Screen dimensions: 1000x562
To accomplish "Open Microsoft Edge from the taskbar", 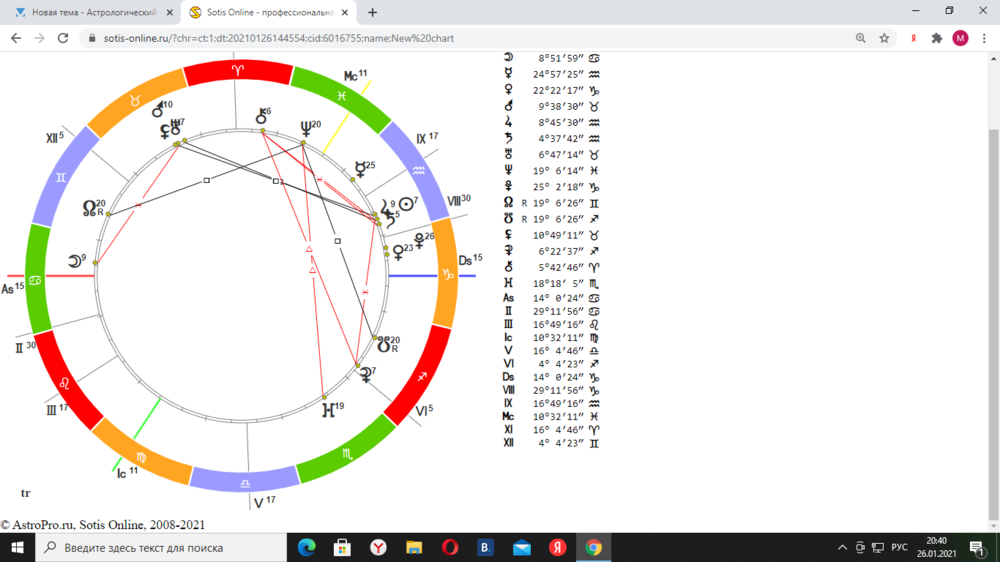I will click(307, 547).
